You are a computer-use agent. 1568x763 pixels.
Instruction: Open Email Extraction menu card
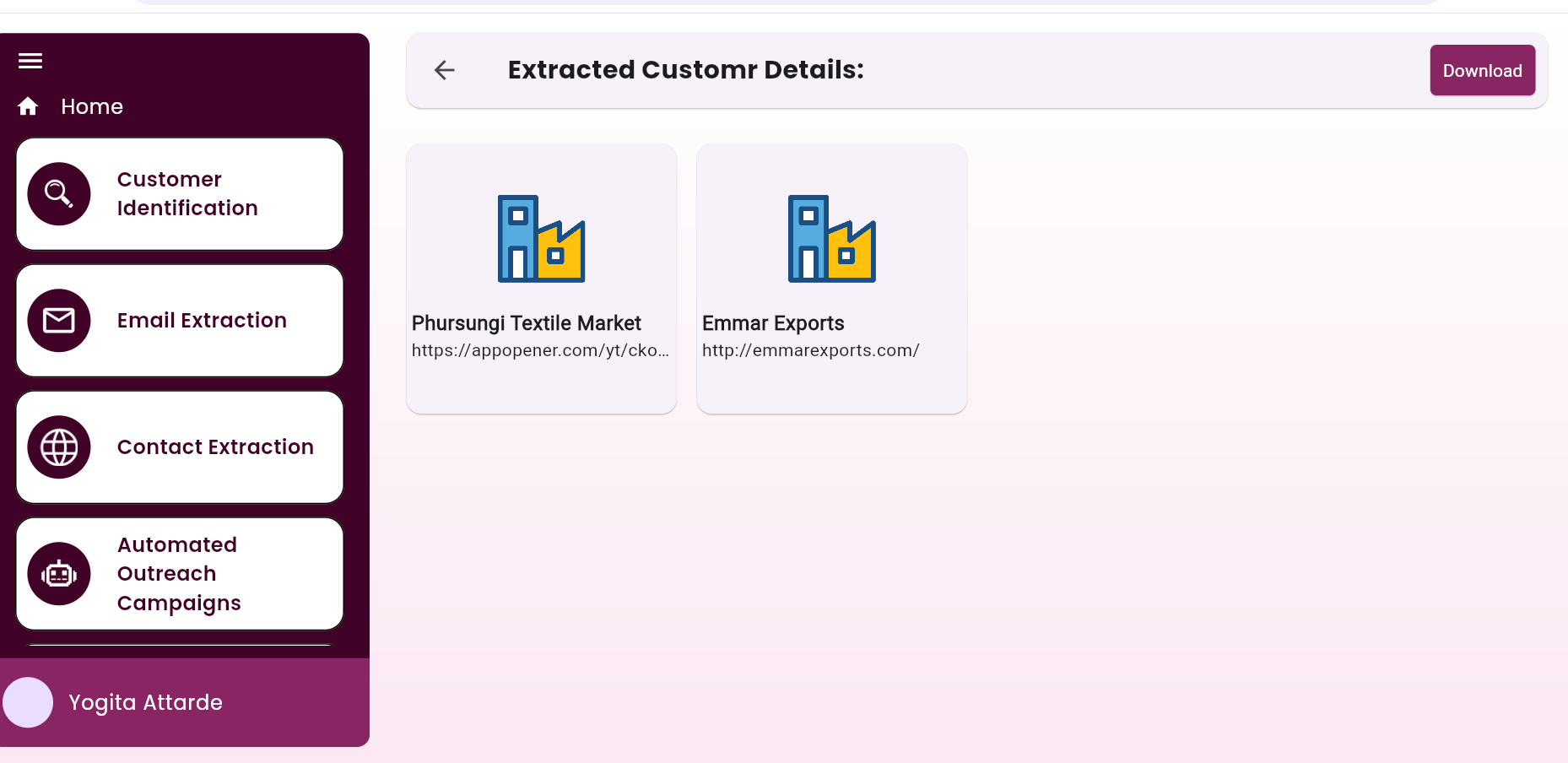pyautogui.click(x=180, y=321)
